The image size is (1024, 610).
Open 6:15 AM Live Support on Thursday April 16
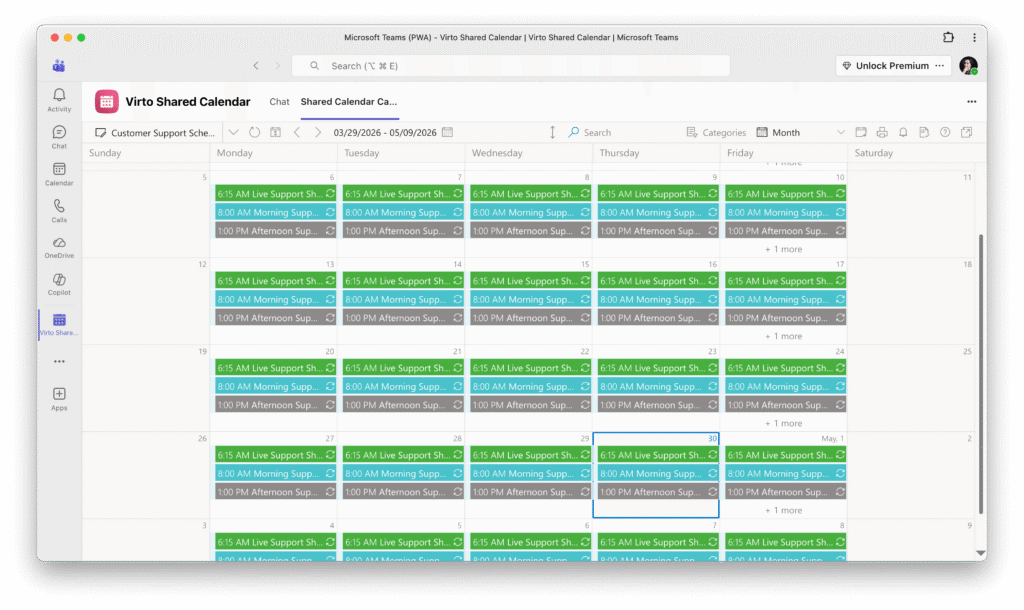coord(658,280)
